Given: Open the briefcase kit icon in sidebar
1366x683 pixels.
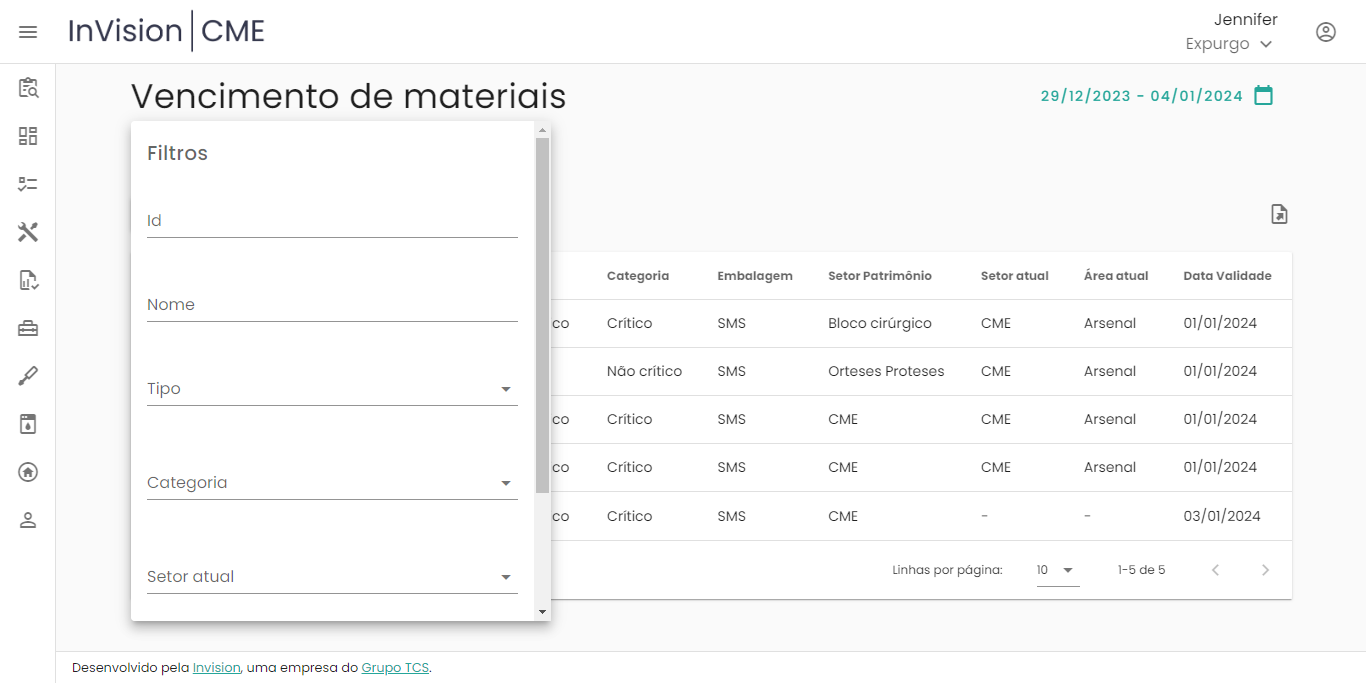Looking at the screenshot, I should pyautogui.click(x=28, y=328).
